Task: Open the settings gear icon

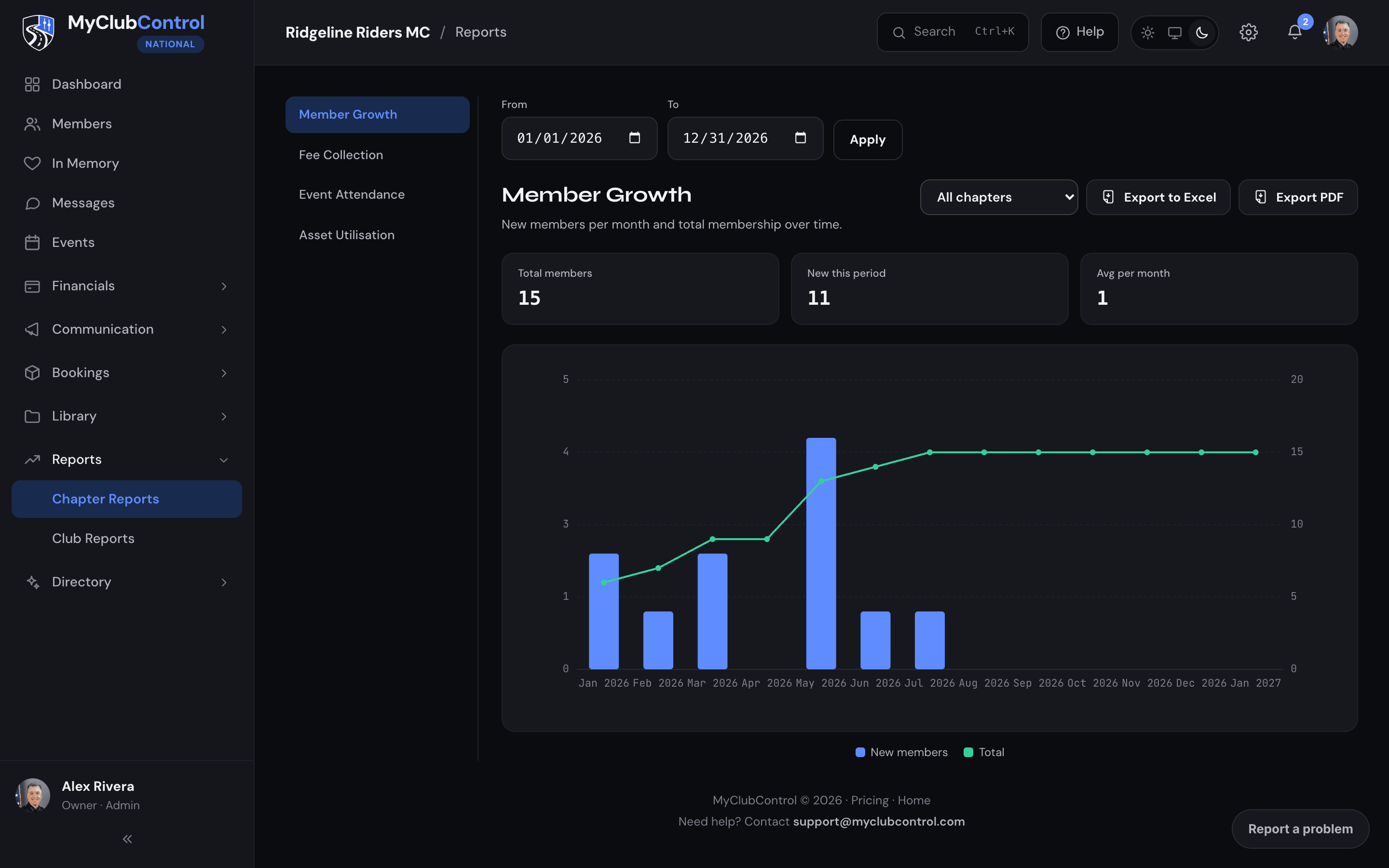Action: 1248,32
